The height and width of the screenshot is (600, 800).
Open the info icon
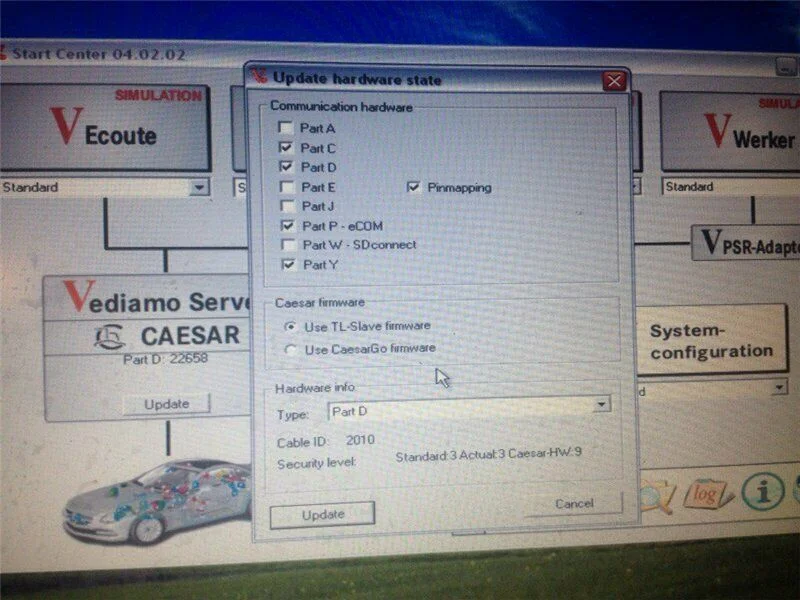point(763,492)
